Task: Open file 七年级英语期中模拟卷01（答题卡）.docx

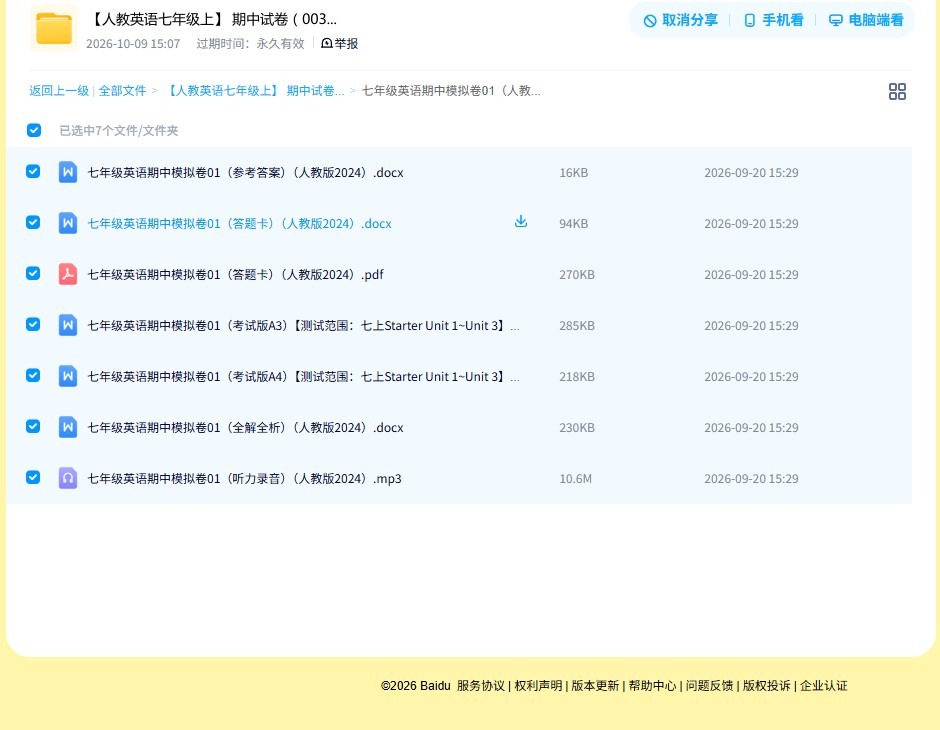Action: click(240, 224)
